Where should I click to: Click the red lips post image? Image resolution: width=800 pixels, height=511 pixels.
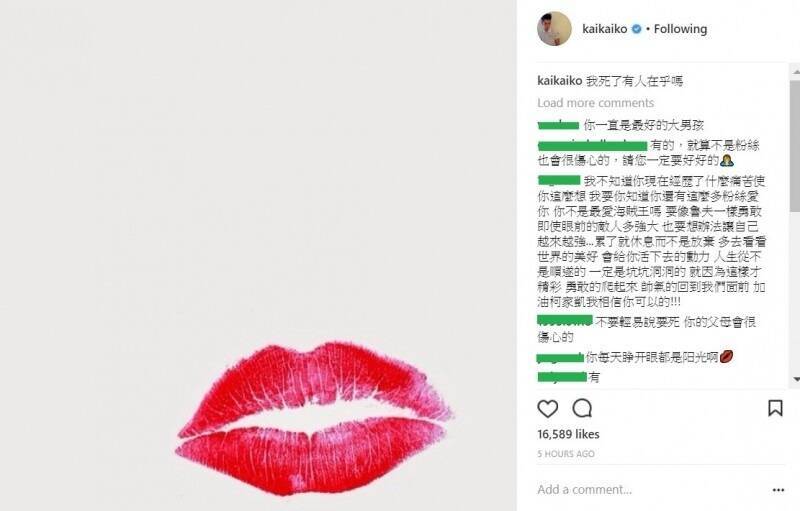[258, 256]
